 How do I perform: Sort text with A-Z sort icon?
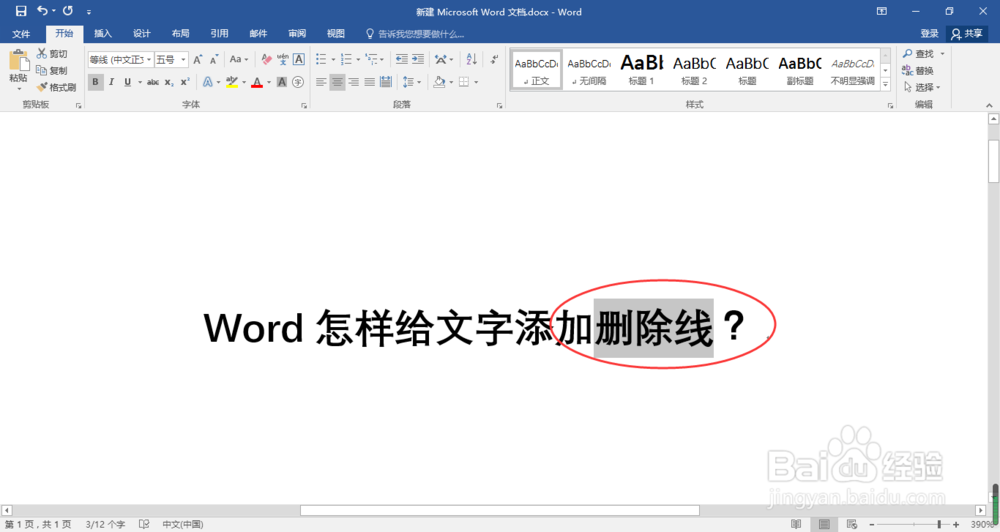tap(471, 59)
